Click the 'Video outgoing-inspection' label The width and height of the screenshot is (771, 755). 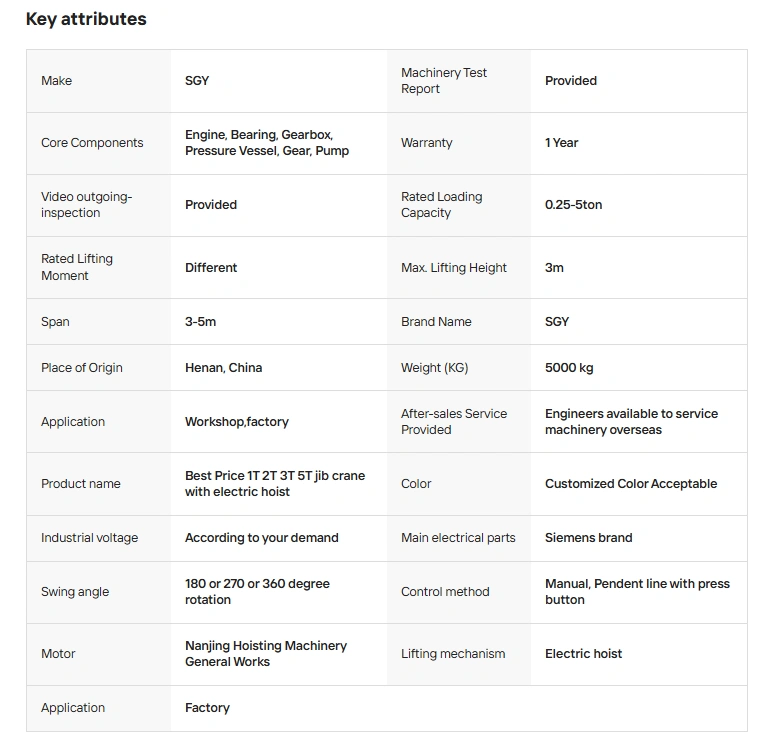click(86, 205)
